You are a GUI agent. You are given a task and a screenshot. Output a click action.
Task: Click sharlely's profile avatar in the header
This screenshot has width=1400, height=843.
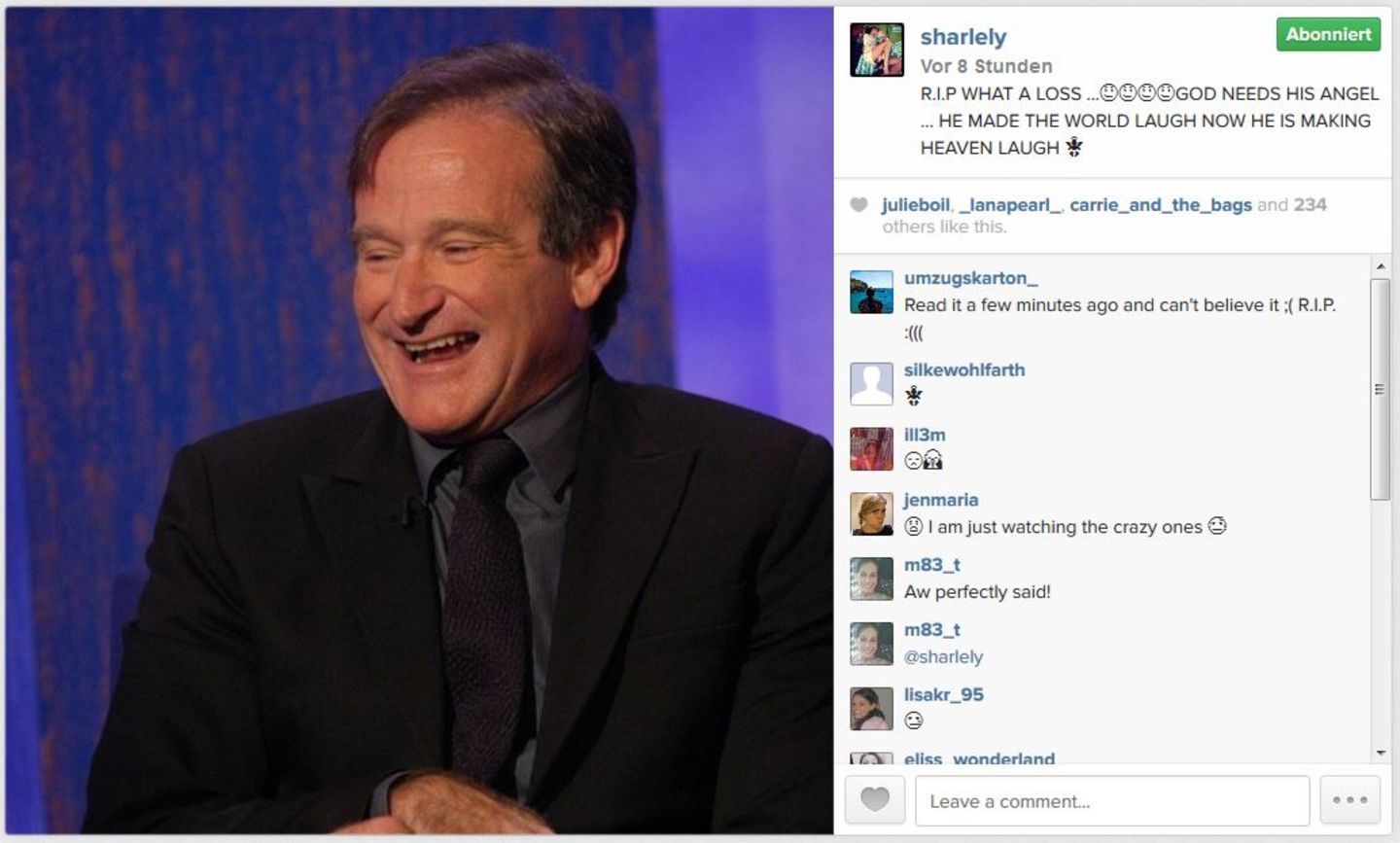click(877, 50)
